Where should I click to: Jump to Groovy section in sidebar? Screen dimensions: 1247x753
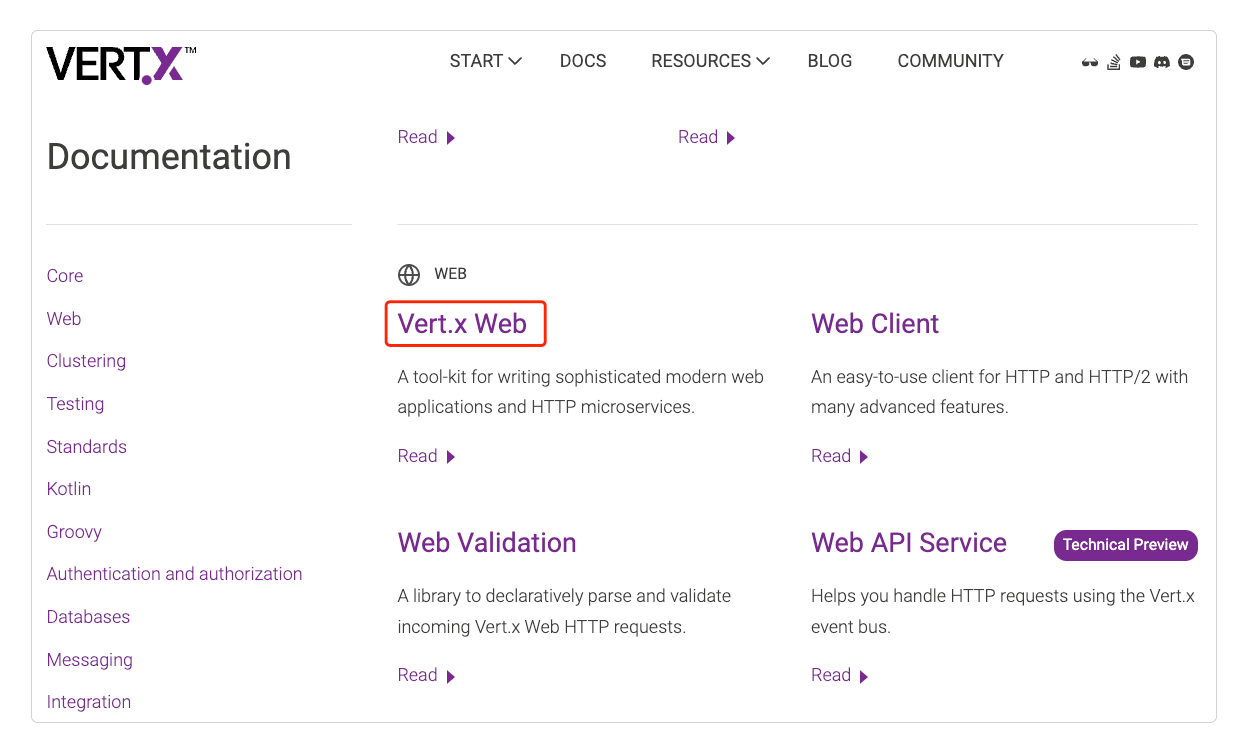click(74, 532)
